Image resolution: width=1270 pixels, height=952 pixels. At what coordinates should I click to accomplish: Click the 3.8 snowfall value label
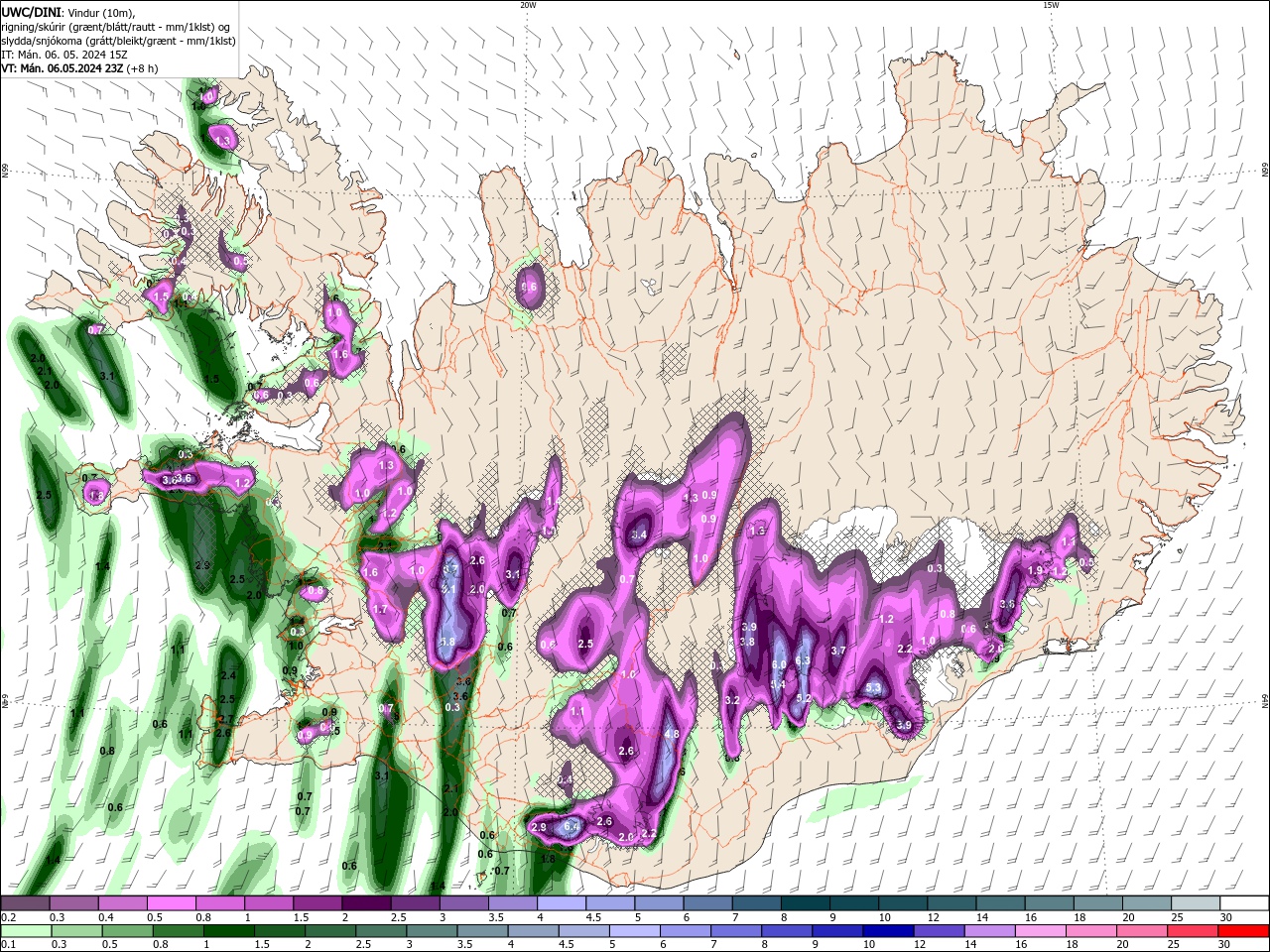(x=747, y=643)
